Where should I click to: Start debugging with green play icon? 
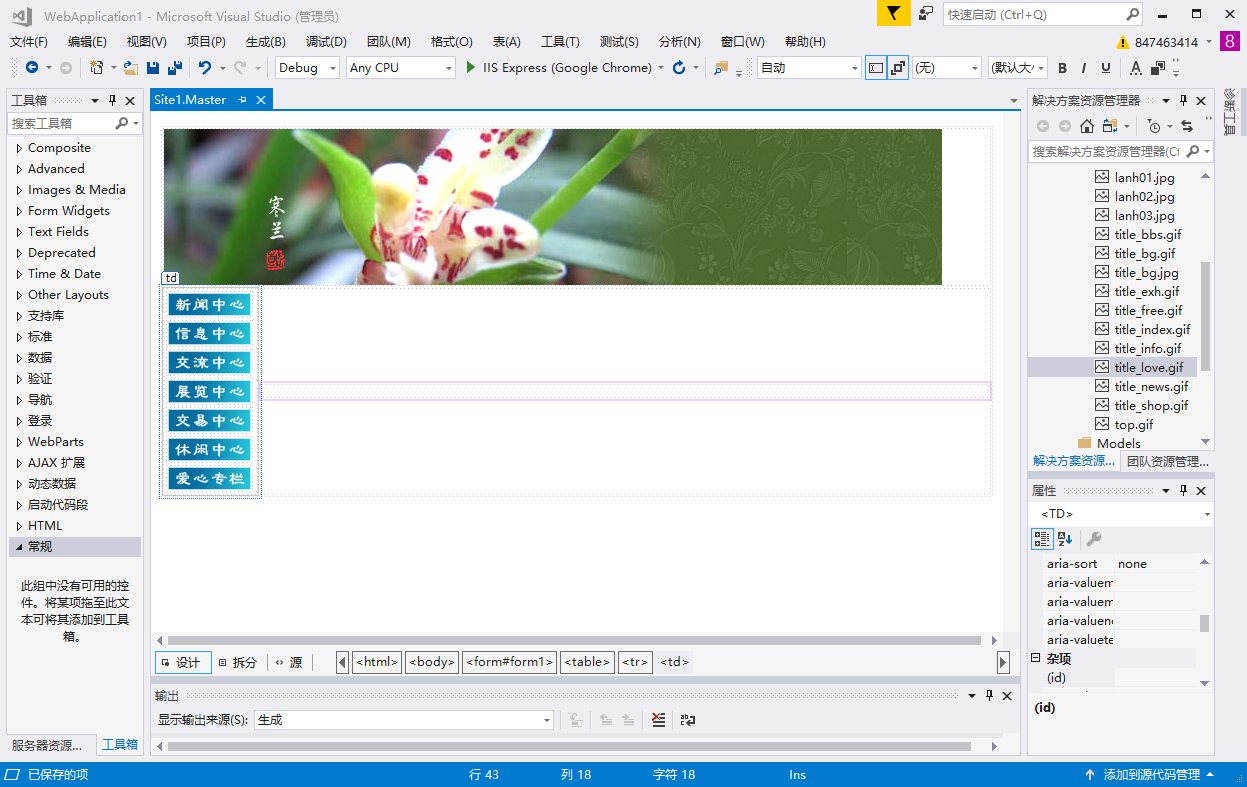click(471, 68)
